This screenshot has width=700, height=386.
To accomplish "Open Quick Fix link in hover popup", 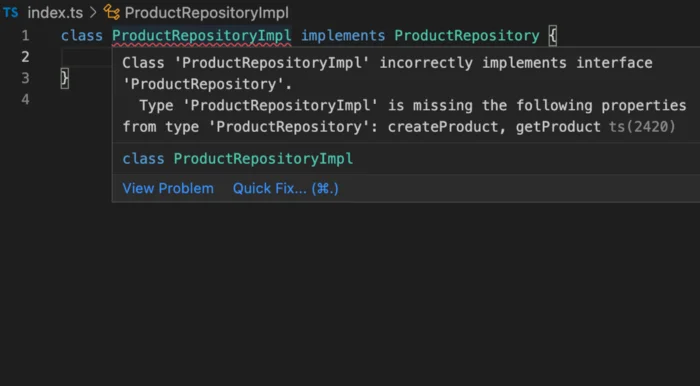I will click(x=286, y=188).
